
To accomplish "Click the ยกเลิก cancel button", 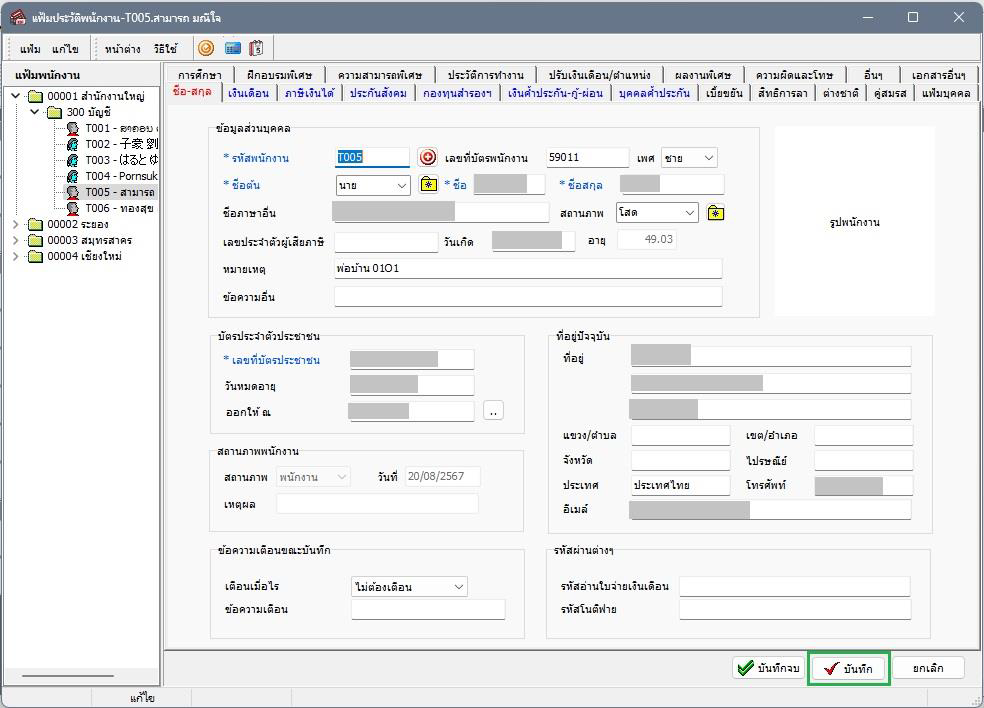I will pyautogui.click(x=927, y=668).
